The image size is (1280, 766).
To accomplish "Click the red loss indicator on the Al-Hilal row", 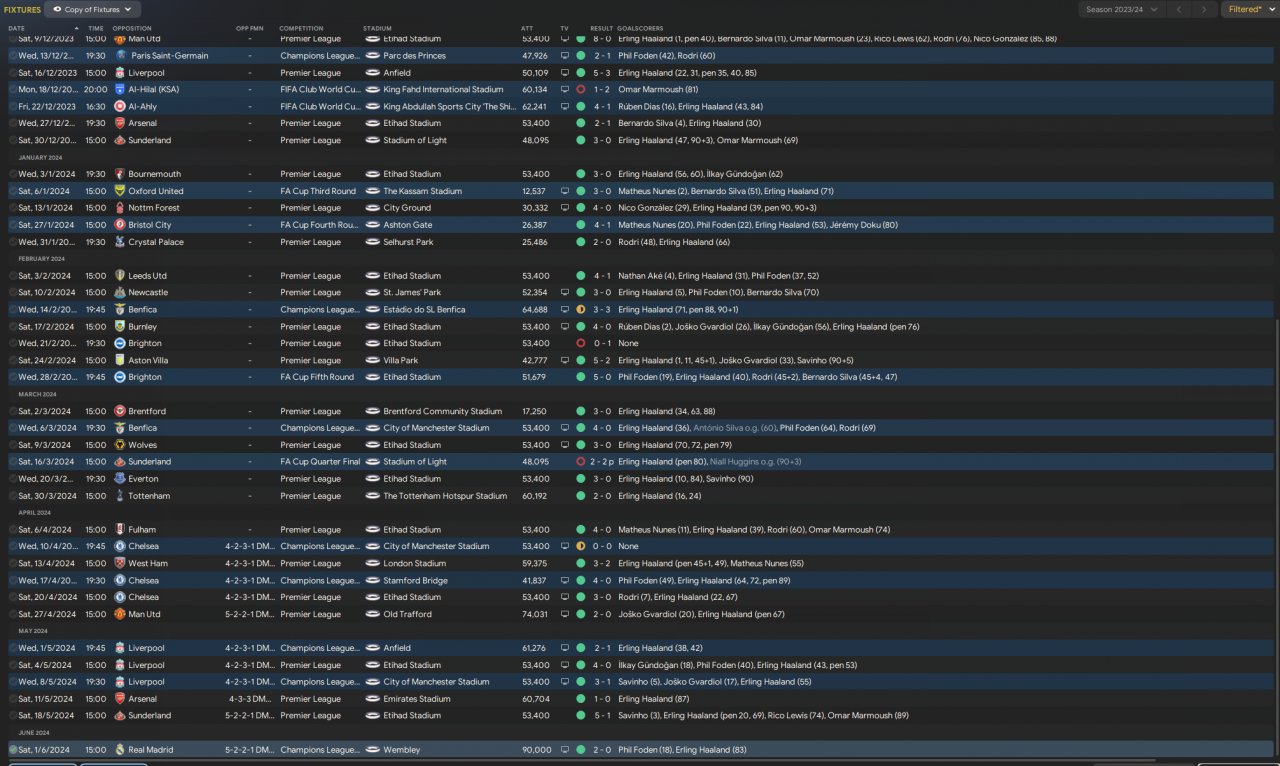I will pyautogui.click(x=580, y=89).
